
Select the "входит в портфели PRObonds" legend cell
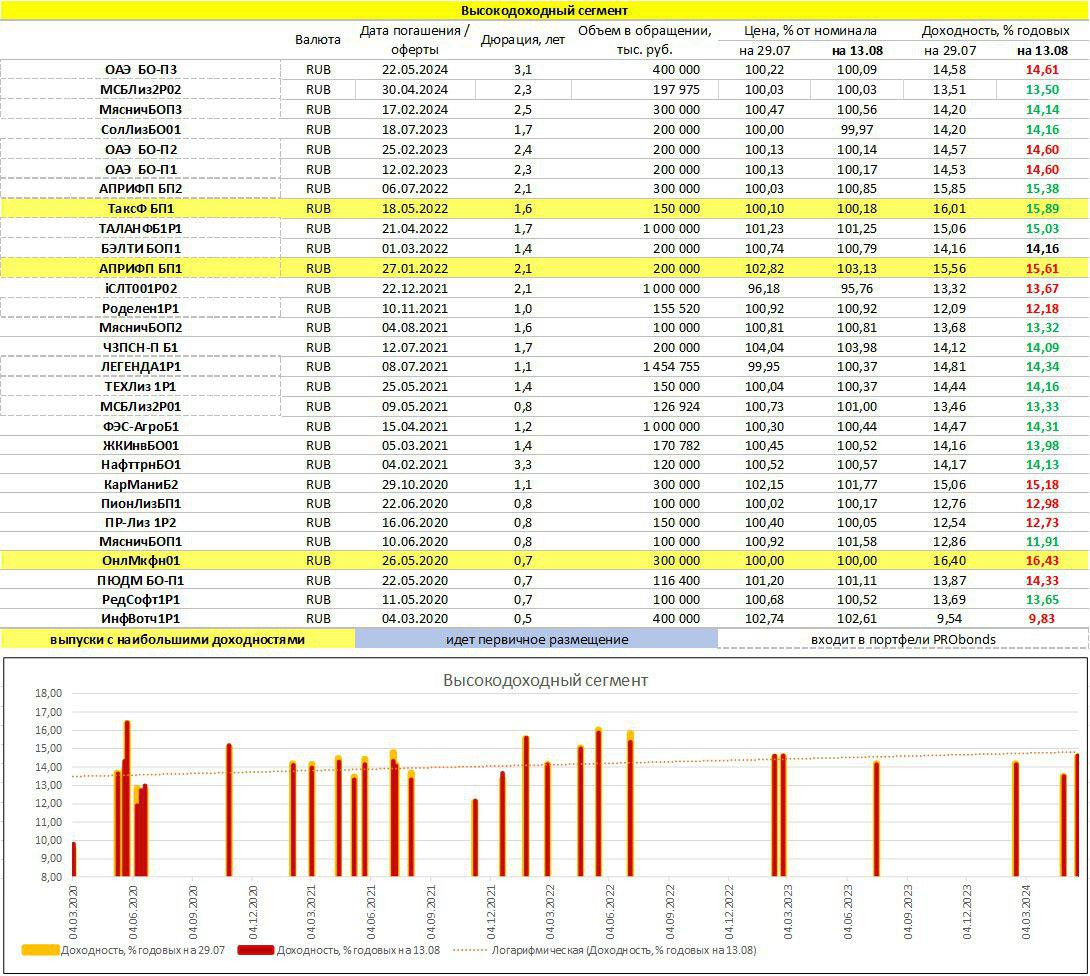(902, 640)
